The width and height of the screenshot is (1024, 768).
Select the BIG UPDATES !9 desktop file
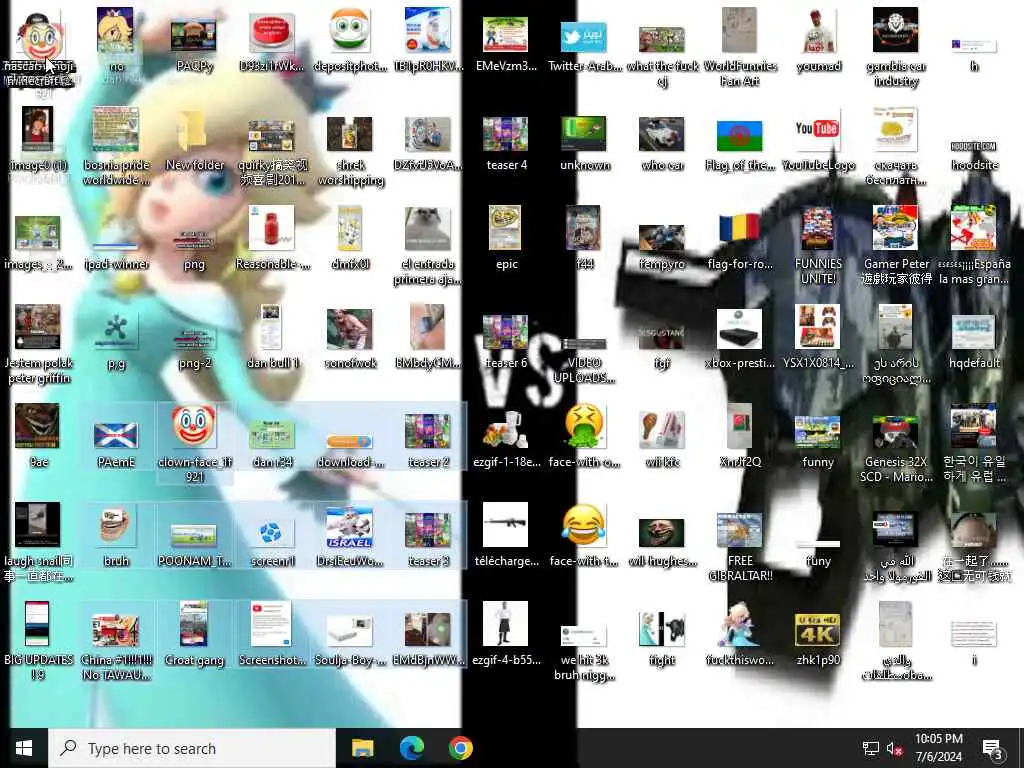[38, 640]
